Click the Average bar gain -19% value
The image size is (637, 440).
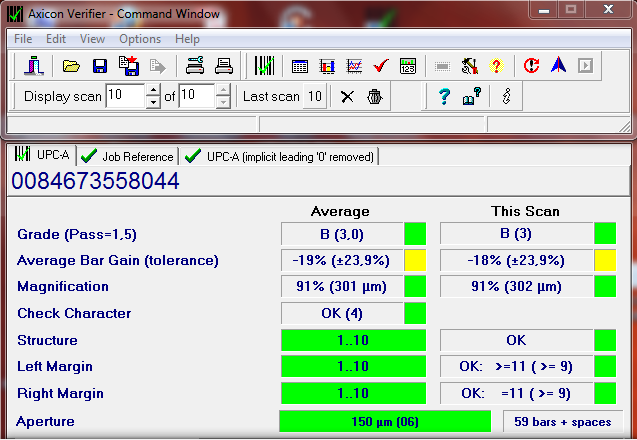(x=342, y=260)
